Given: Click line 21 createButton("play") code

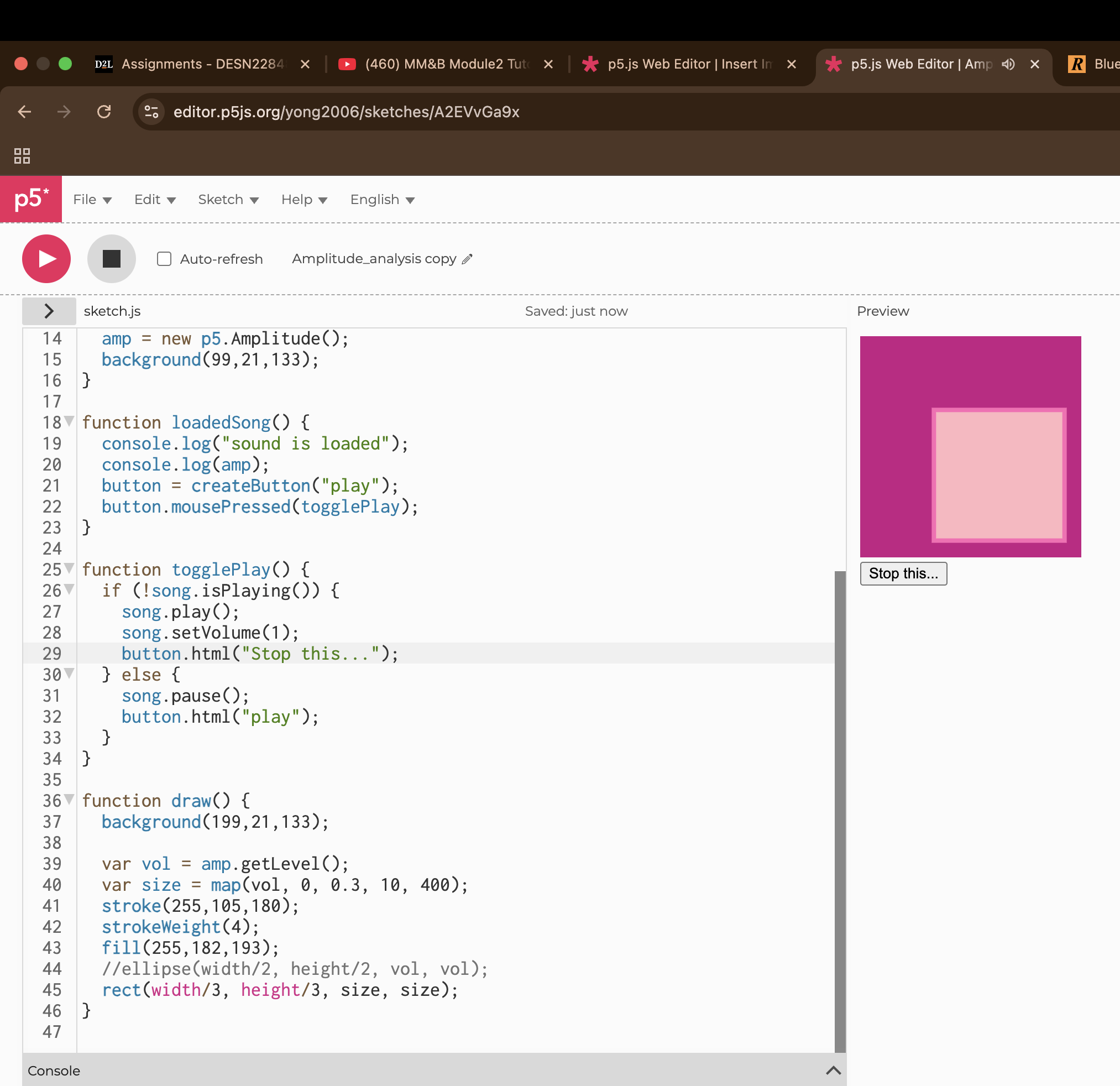Looking at the screenshot, I should pos(295,485).
